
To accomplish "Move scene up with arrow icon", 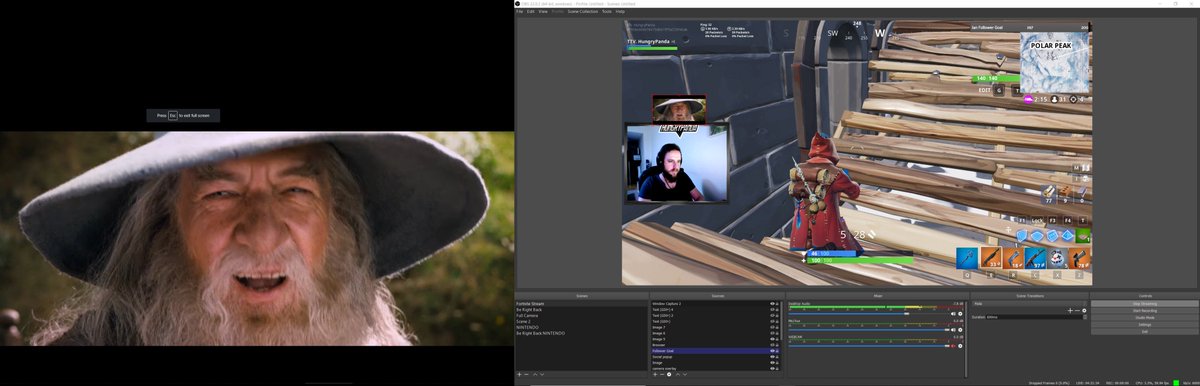I will [x=535, y=375].
